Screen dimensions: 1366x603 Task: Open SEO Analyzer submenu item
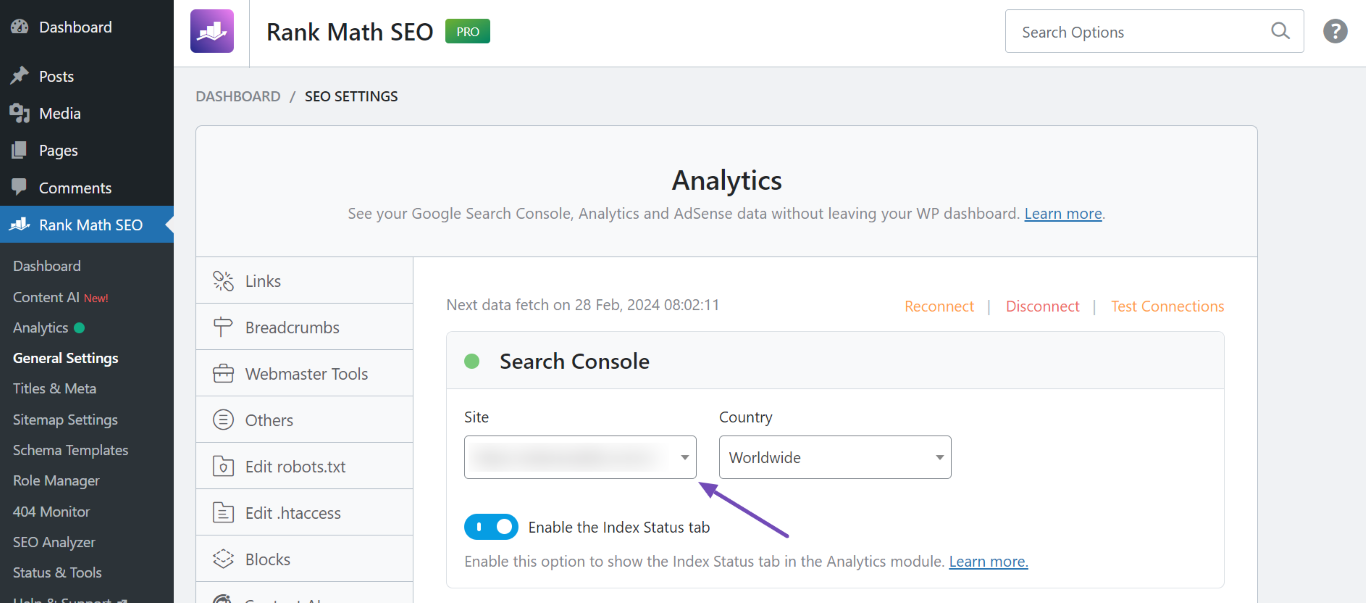click(54, 542)
